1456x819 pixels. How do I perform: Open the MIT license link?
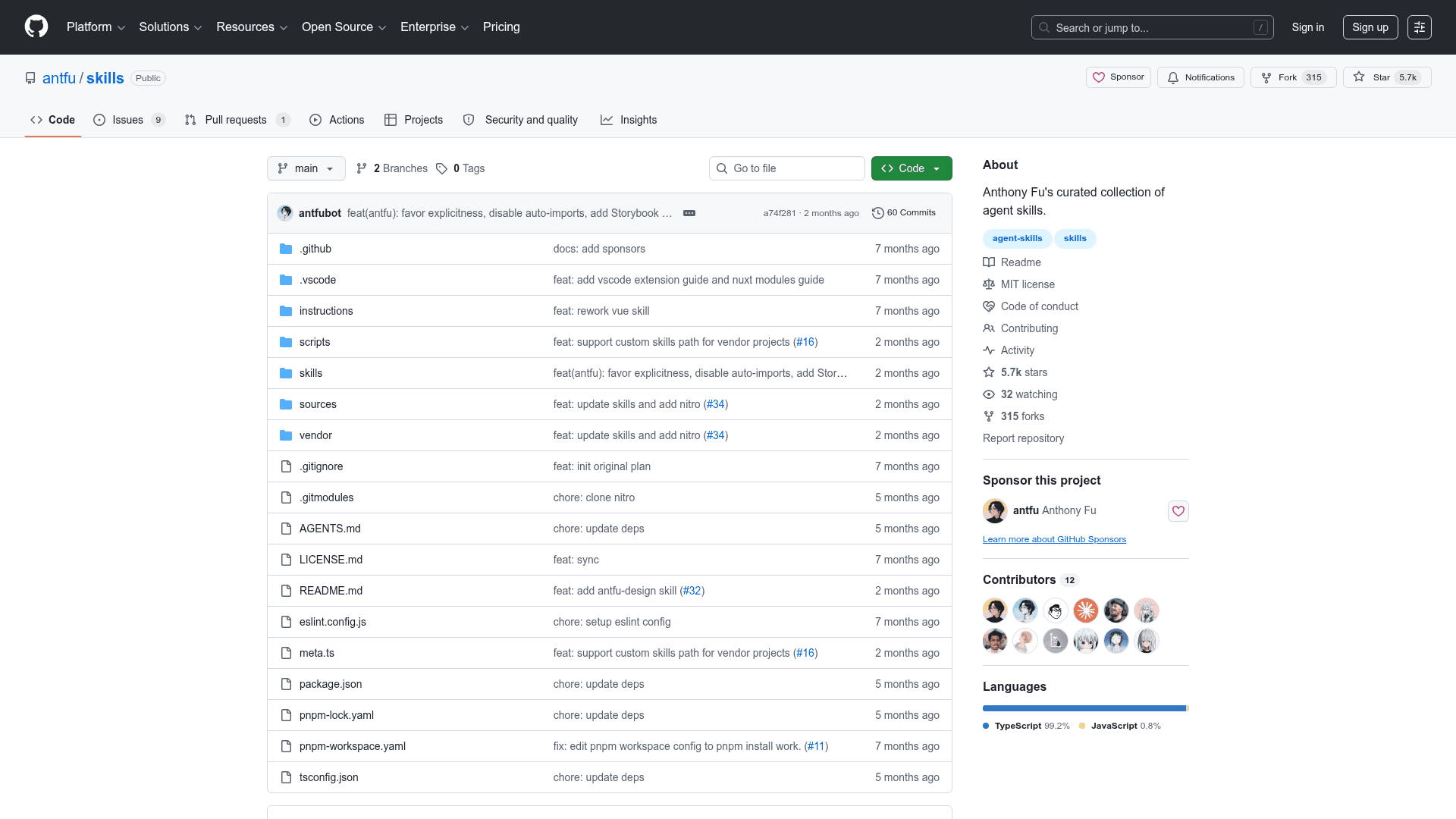click(1018, 284)
